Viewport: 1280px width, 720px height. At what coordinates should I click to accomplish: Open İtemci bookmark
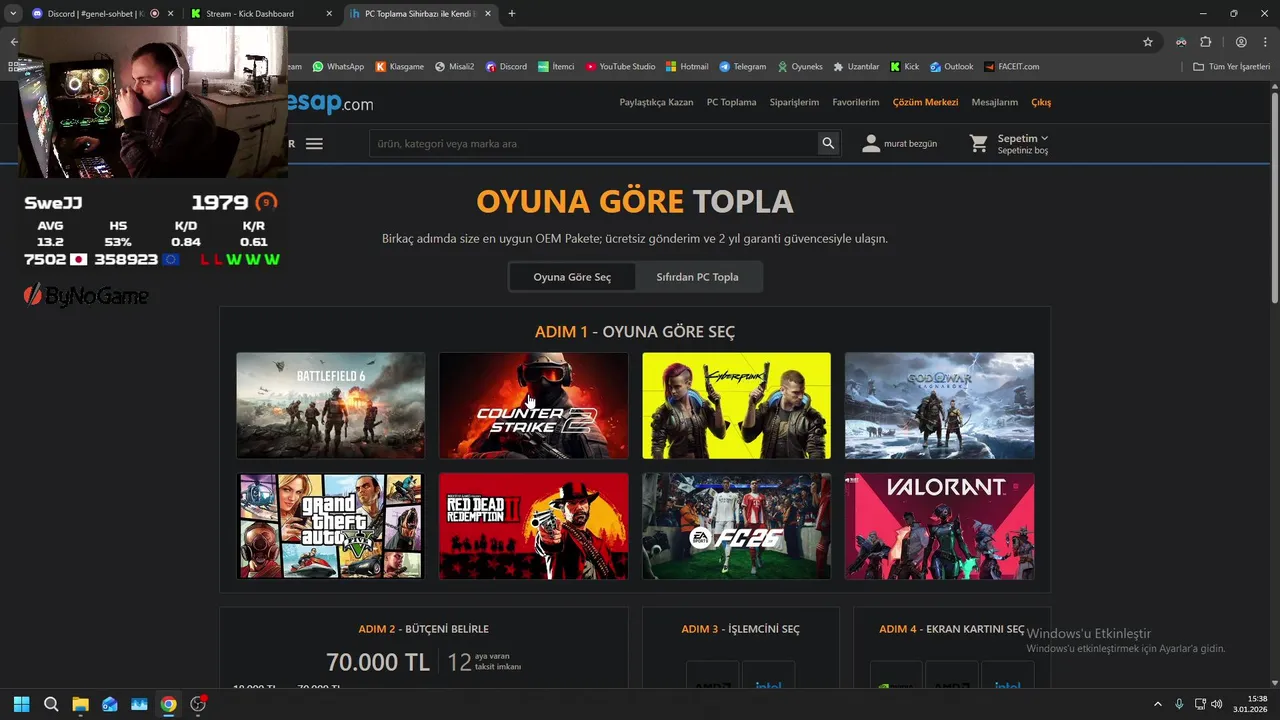(x=556, y=67)
